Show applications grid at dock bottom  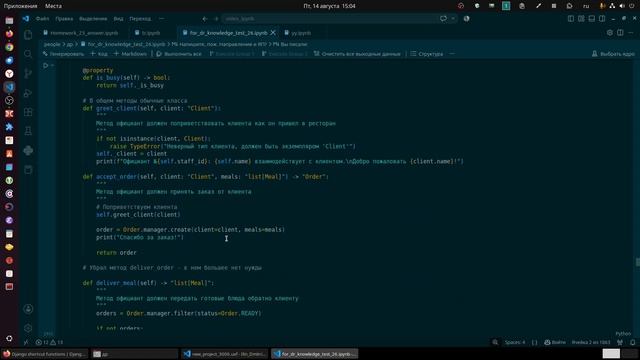pyautogui.click(x=9, y=338)
